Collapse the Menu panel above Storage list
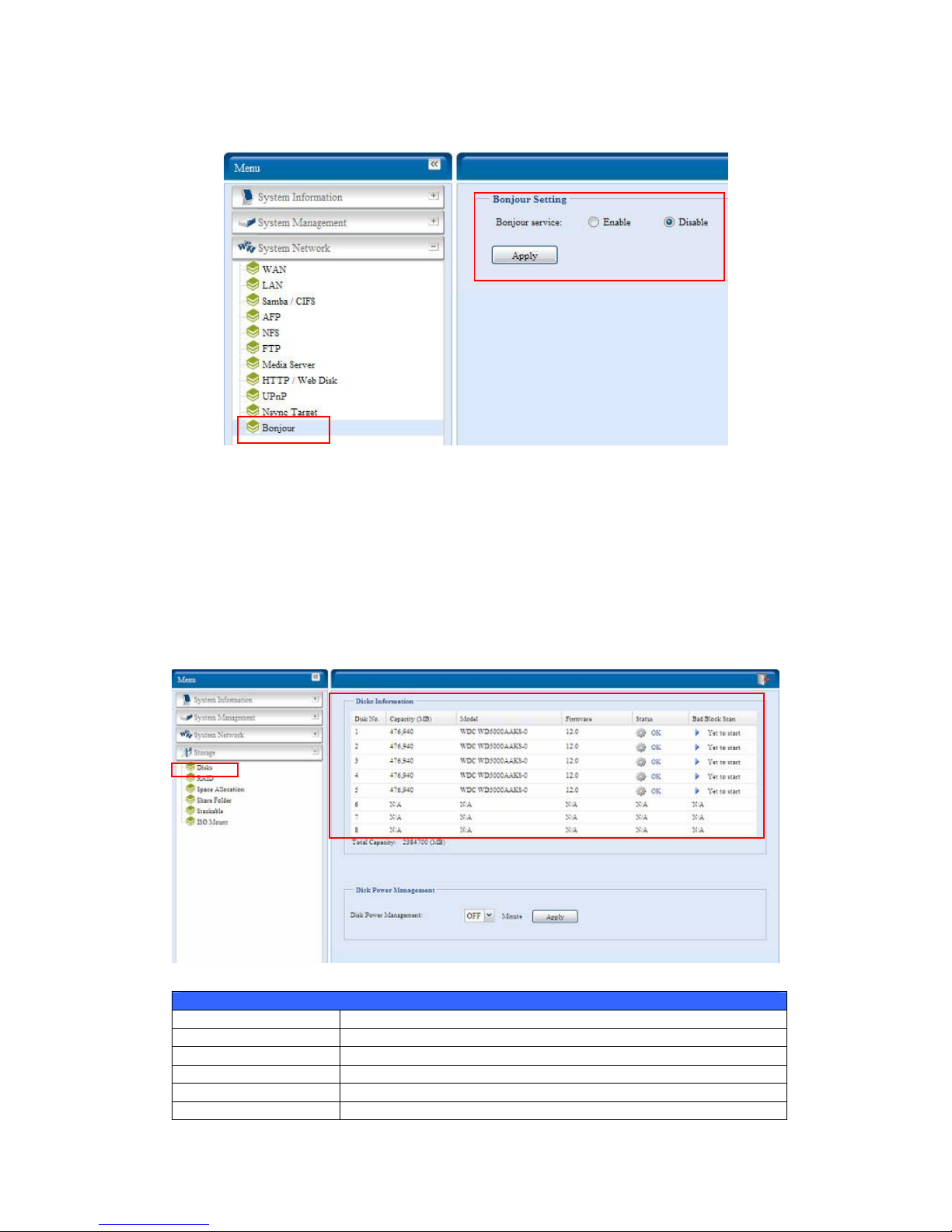Screen dimensions: 952x1232 coord(316,677)
